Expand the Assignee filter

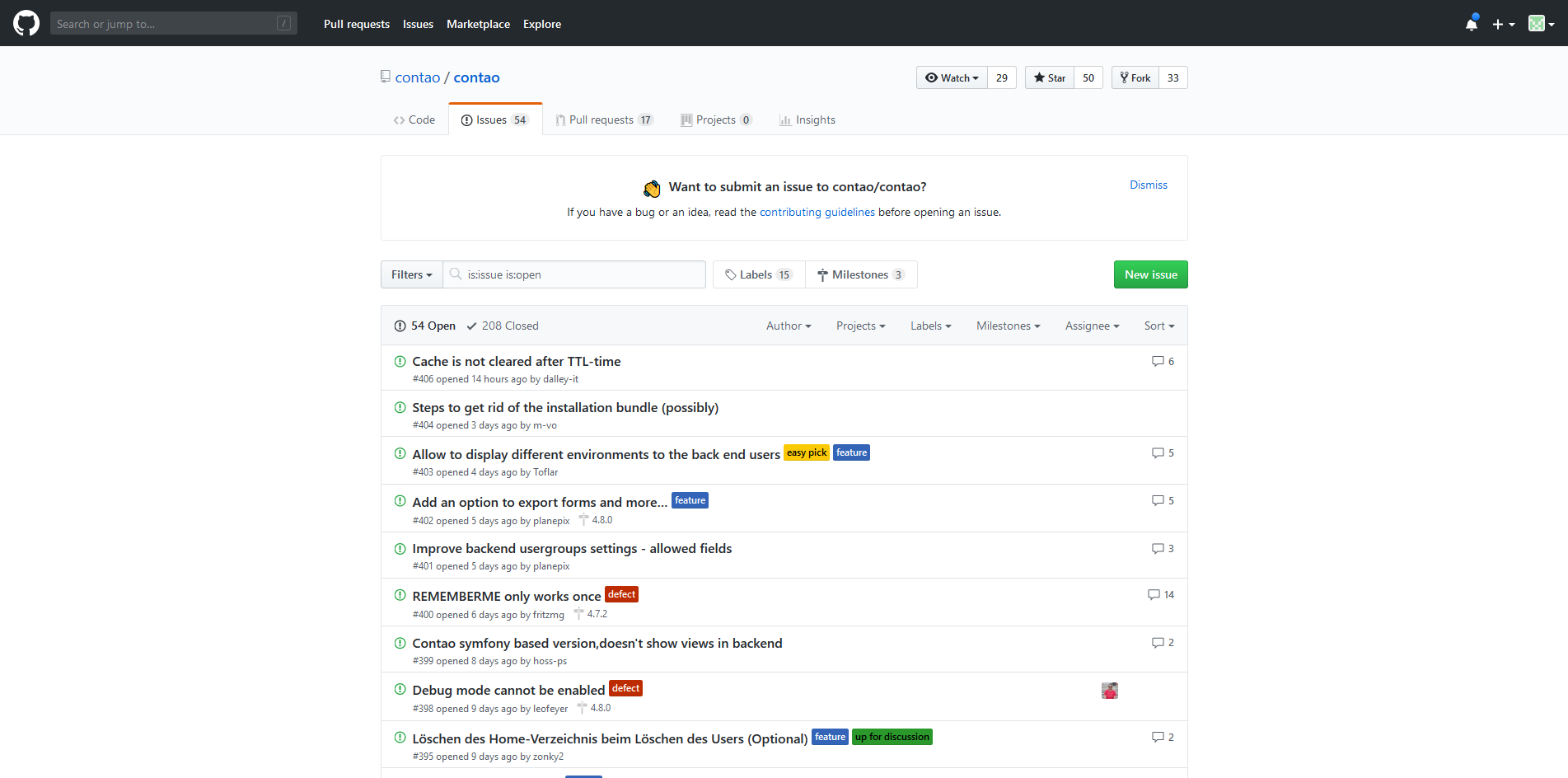click(1093, 326)
